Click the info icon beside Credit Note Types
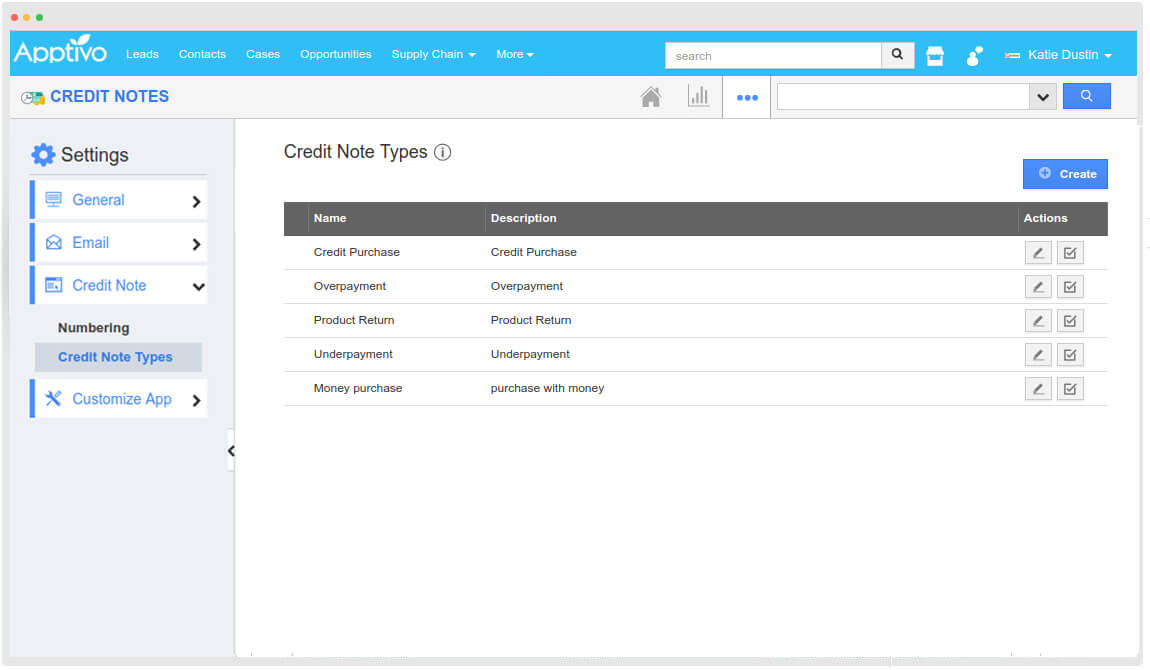Screen dimensions: 1150x670 (442, 153)
